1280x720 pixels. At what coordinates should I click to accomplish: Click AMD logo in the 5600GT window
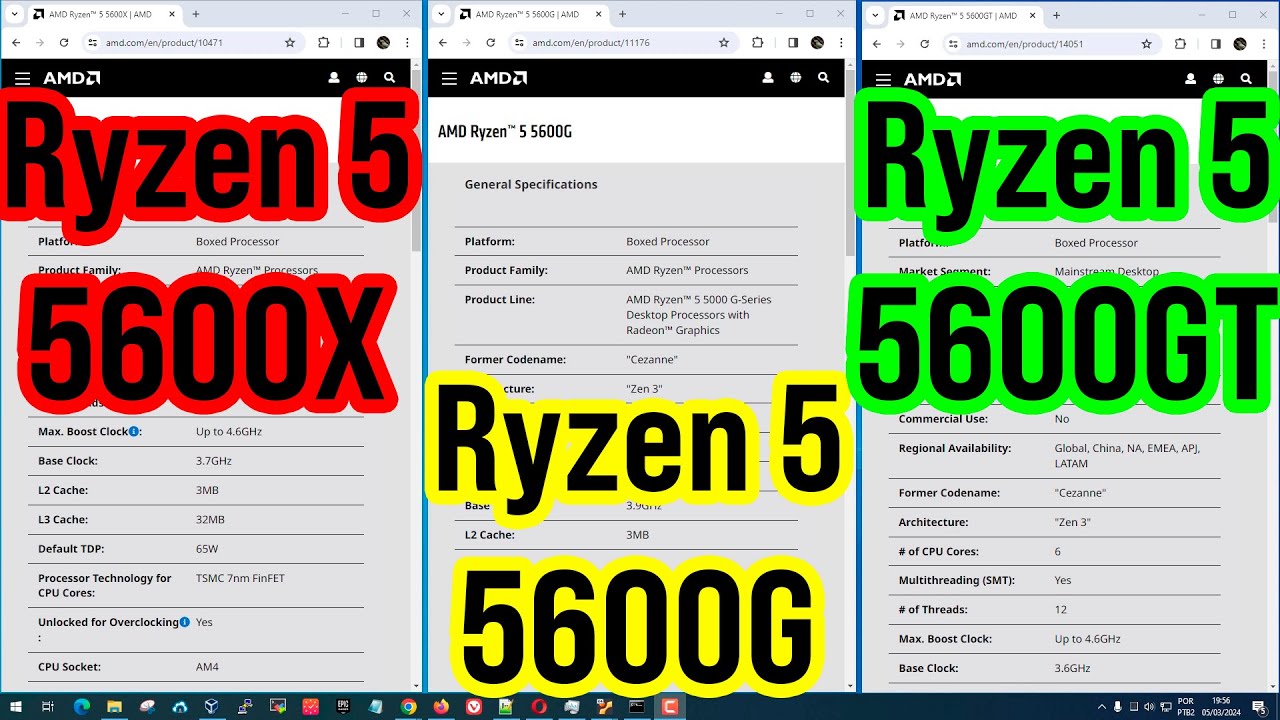click(932, 79)
